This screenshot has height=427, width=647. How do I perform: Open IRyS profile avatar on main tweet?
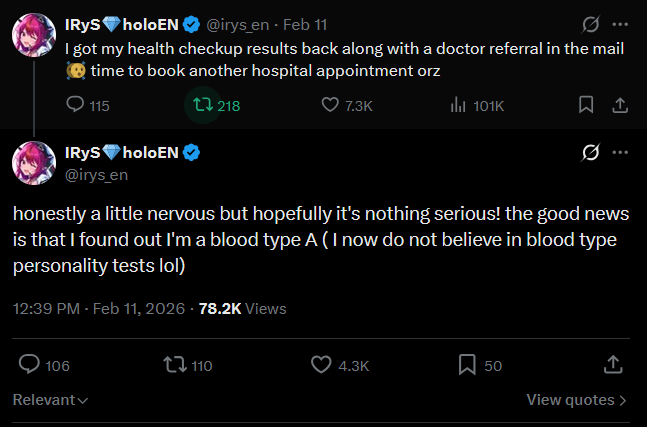34,163
